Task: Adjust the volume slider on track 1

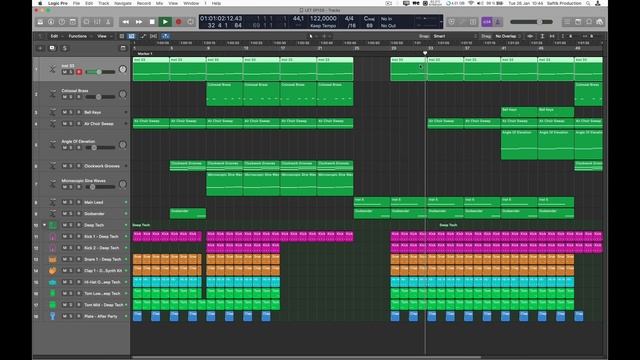Action: point(100,72)
